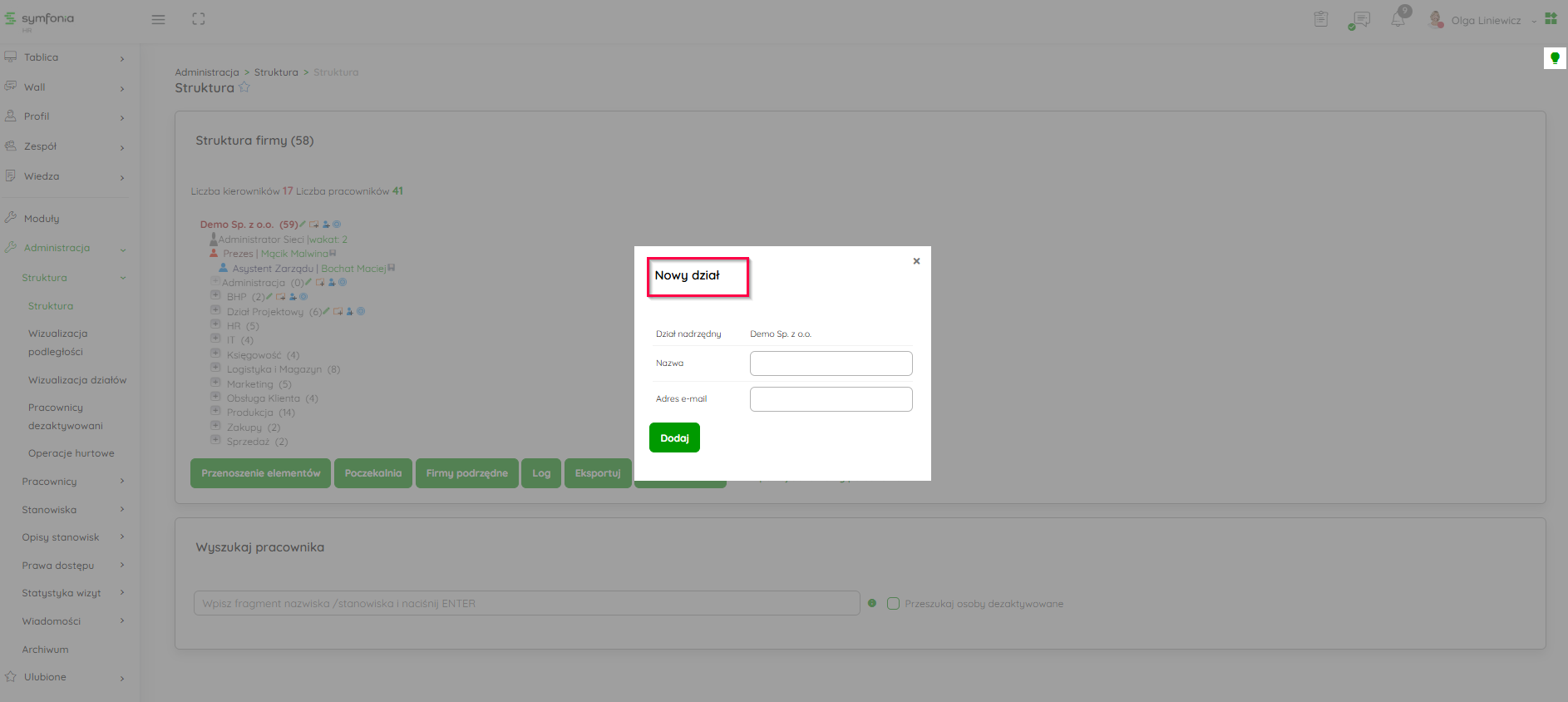This screenshot has width=1568, height=702.
Task: Check Przeszukaj osoby dezaktywowane checkbox
Action: tap(893, 604)
